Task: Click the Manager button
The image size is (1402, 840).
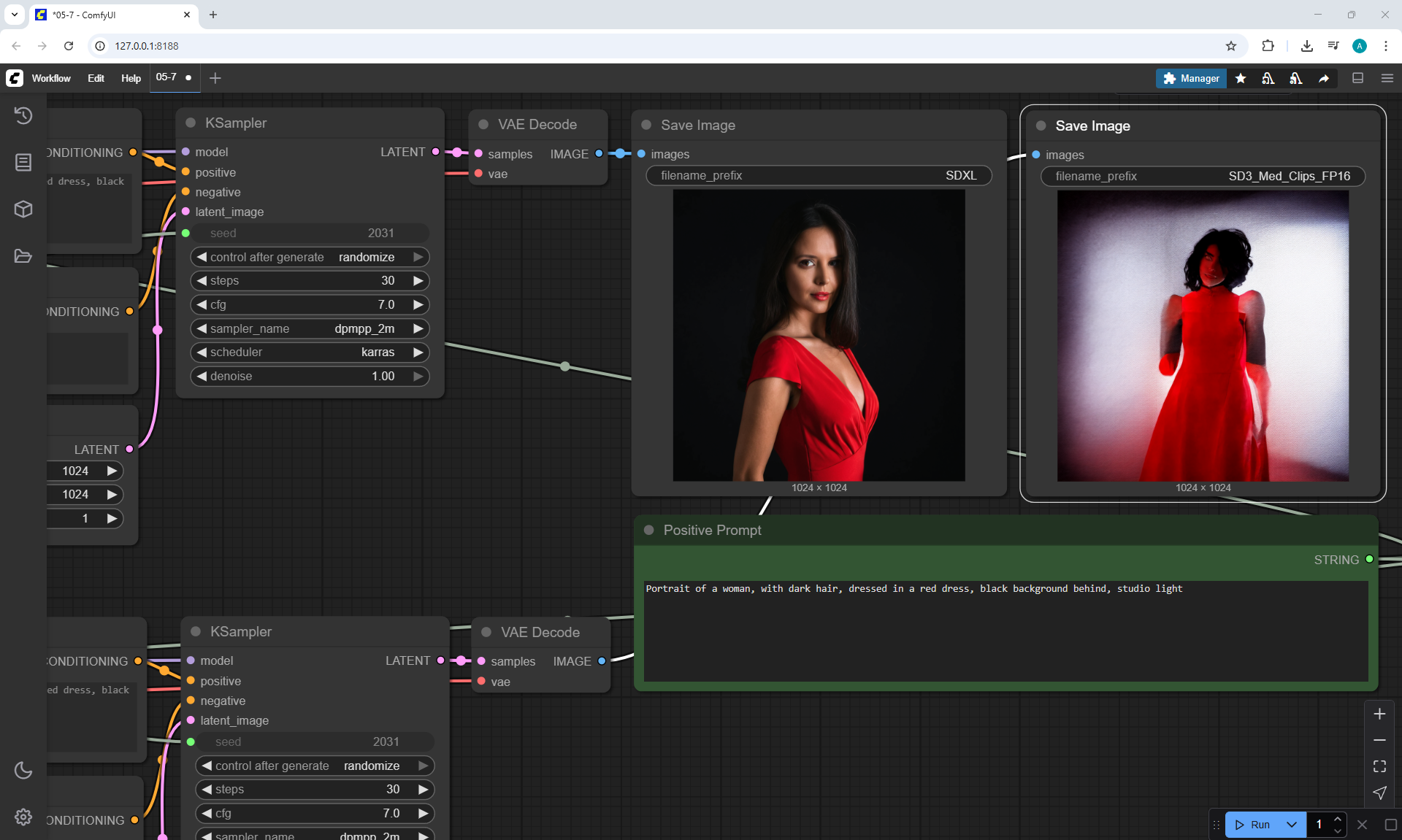Action: pyautogui.click(x=1191, y=78)
